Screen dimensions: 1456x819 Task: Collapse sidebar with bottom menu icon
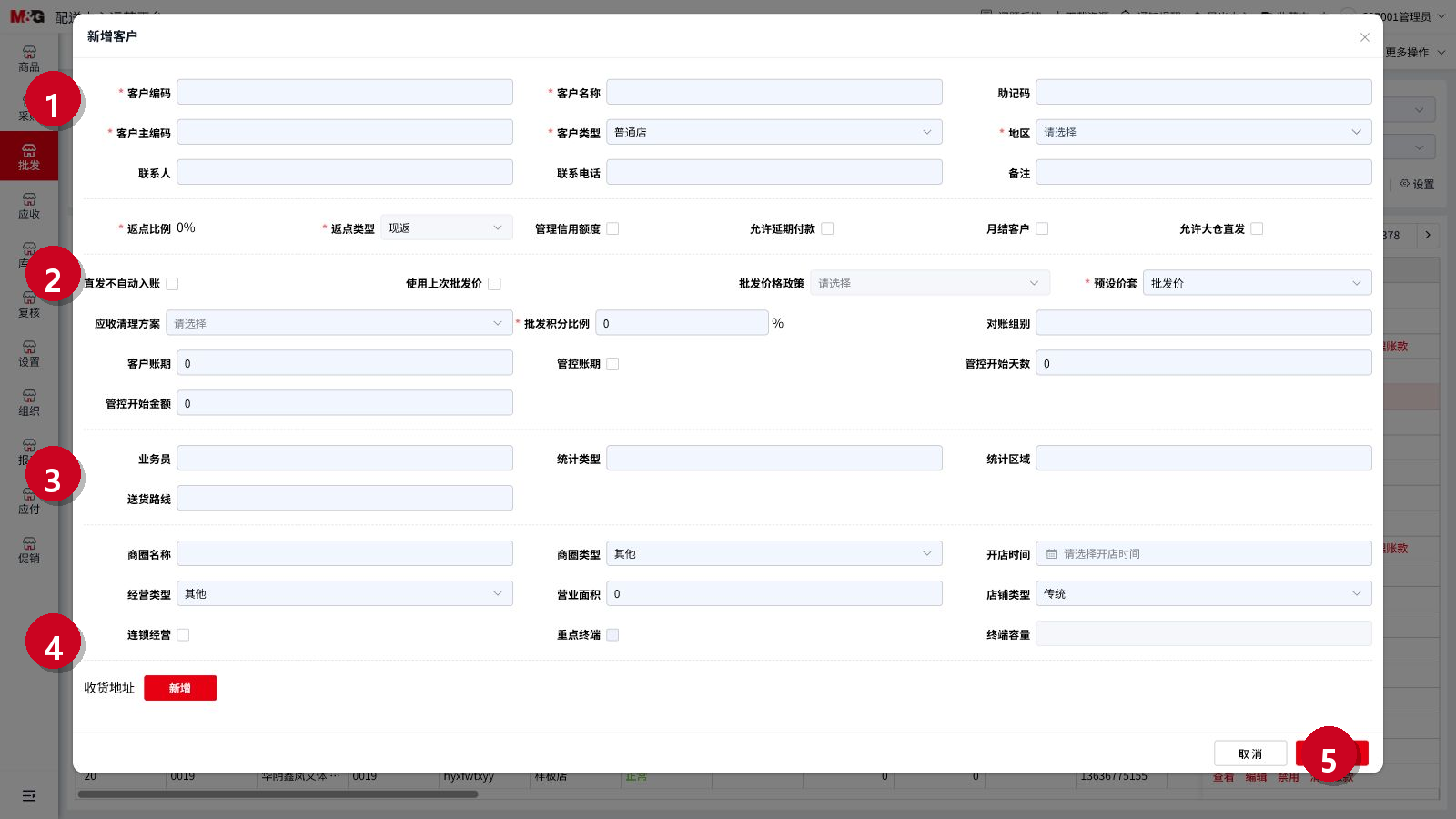(29, 796)
